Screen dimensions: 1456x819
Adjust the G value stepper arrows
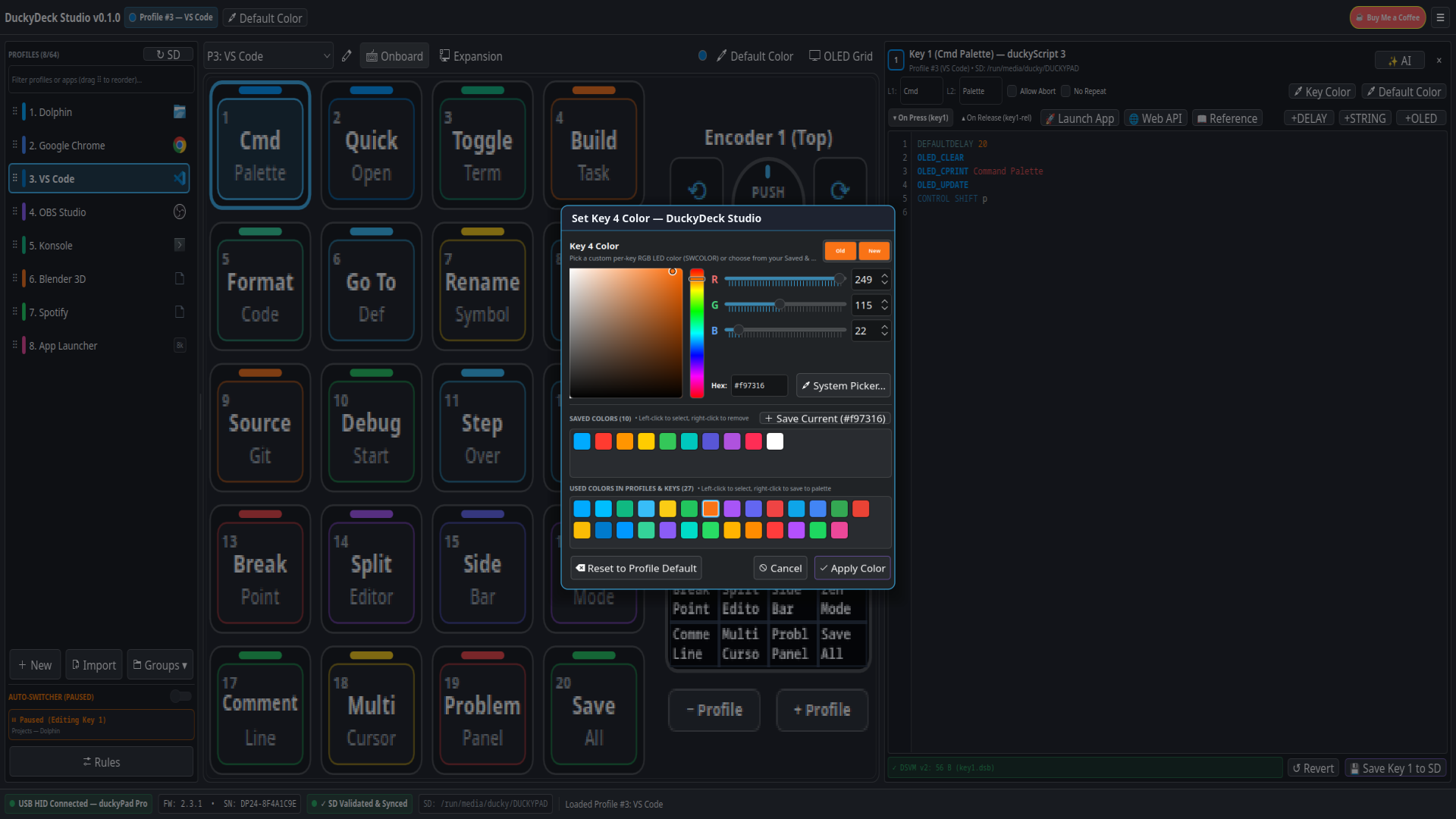884,306
